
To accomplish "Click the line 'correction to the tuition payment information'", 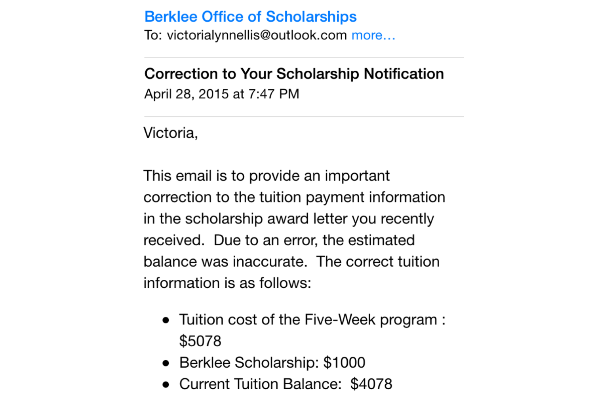I will pos(294,197).
